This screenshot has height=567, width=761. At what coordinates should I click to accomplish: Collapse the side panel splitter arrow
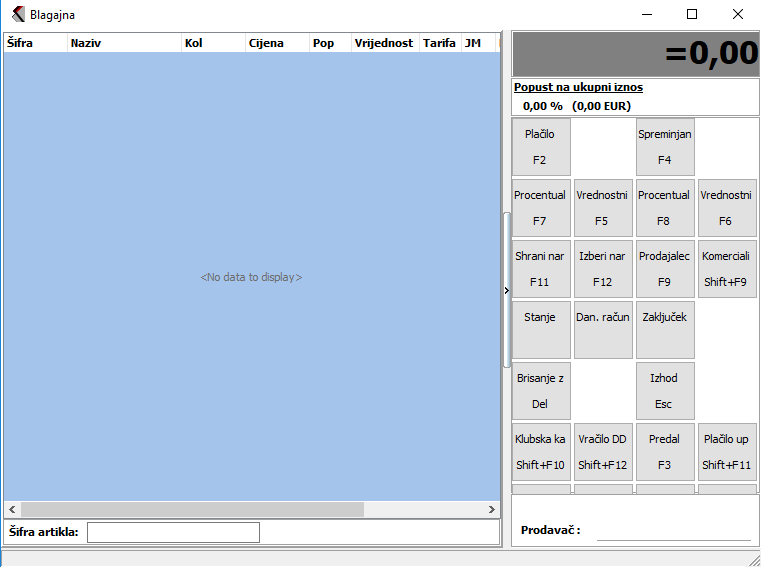point(507,291)
